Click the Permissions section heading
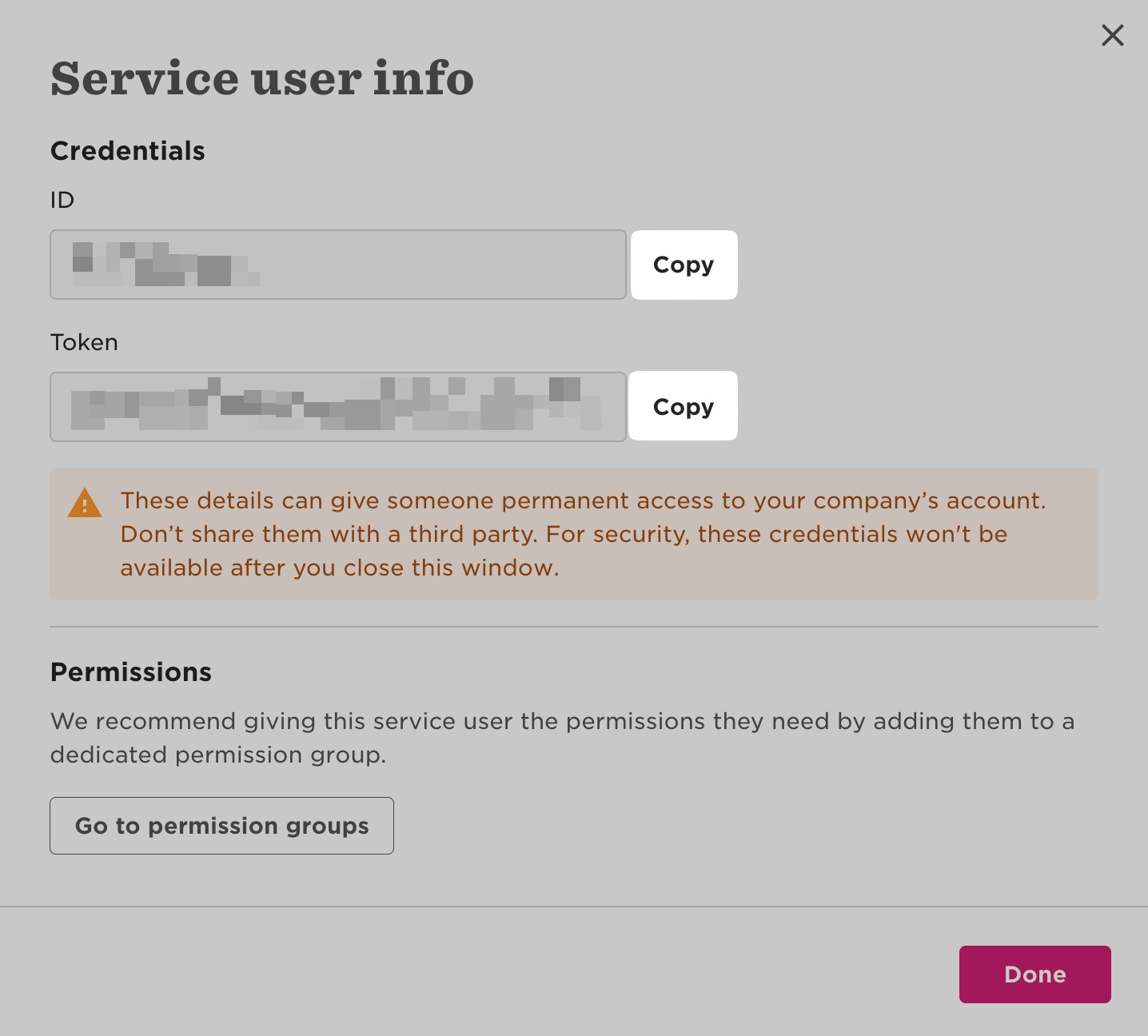The height and width of the screenshot is (1036, 1148). click(131, 672)
